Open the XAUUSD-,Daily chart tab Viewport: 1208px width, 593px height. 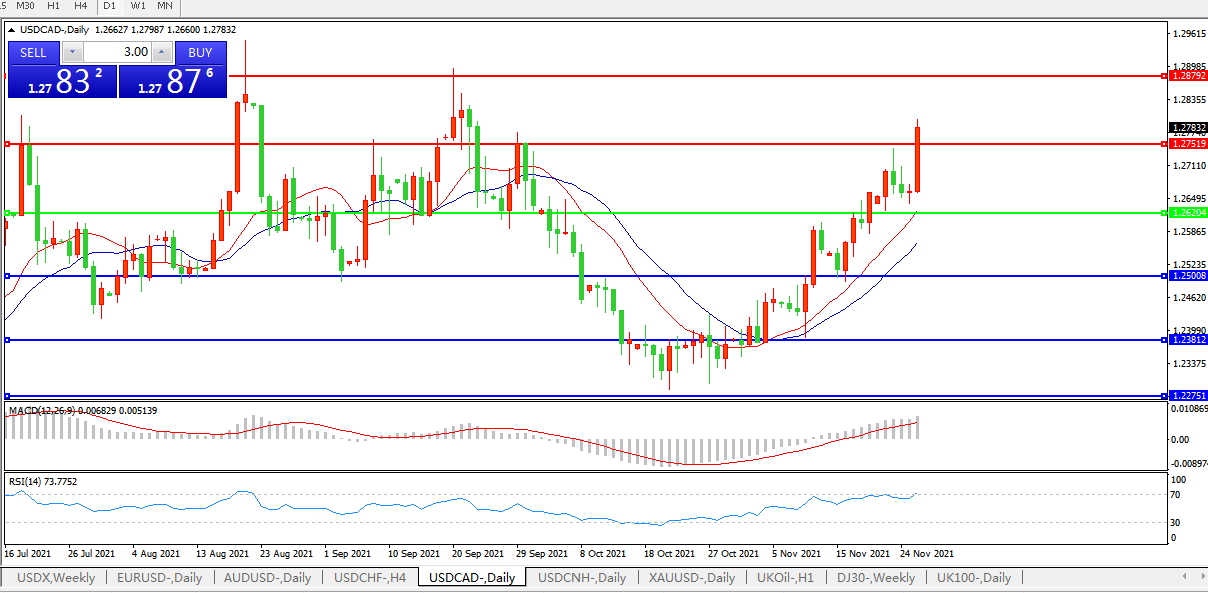(691, 577)
